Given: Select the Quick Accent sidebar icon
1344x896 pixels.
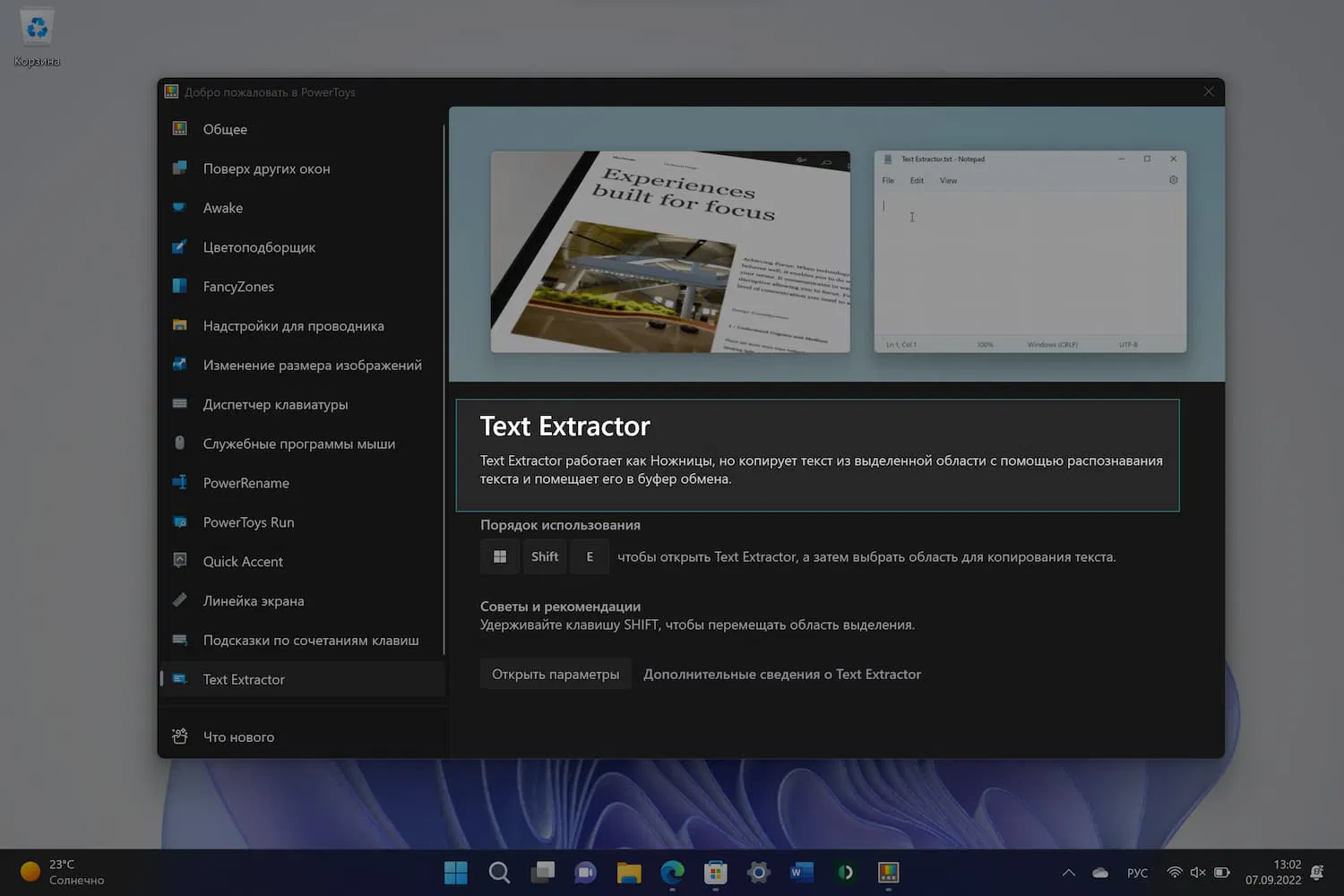Looking at the screenshot, I should click(179, 561).
